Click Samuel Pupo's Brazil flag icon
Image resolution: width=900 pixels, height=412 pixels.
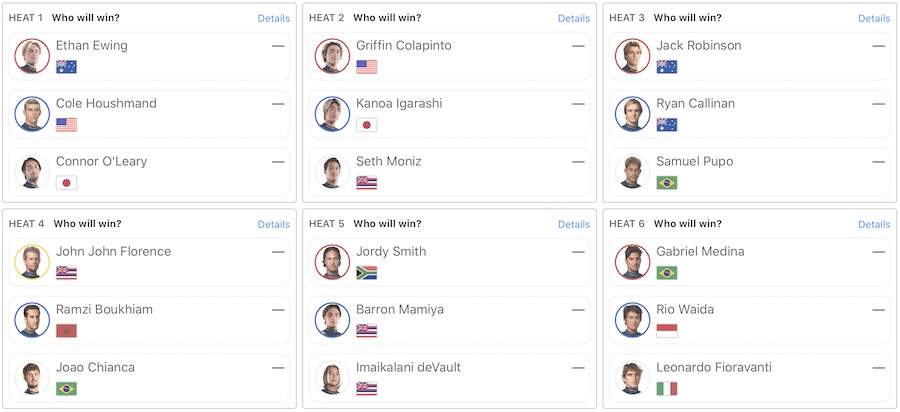(x=666, y=183)
